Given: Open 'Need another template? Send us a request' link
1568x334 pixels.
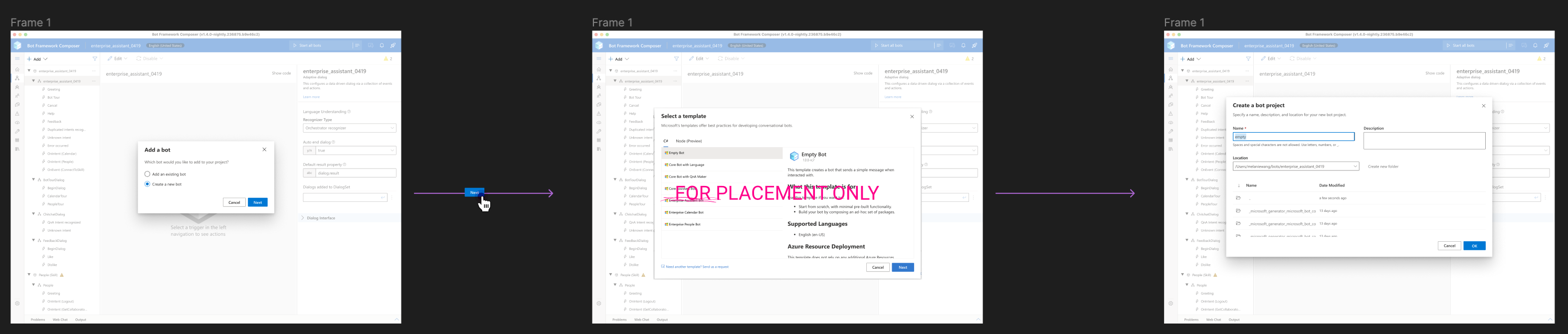Looking at the screenshot, I should pyautogui.click(x=696, y=267).
